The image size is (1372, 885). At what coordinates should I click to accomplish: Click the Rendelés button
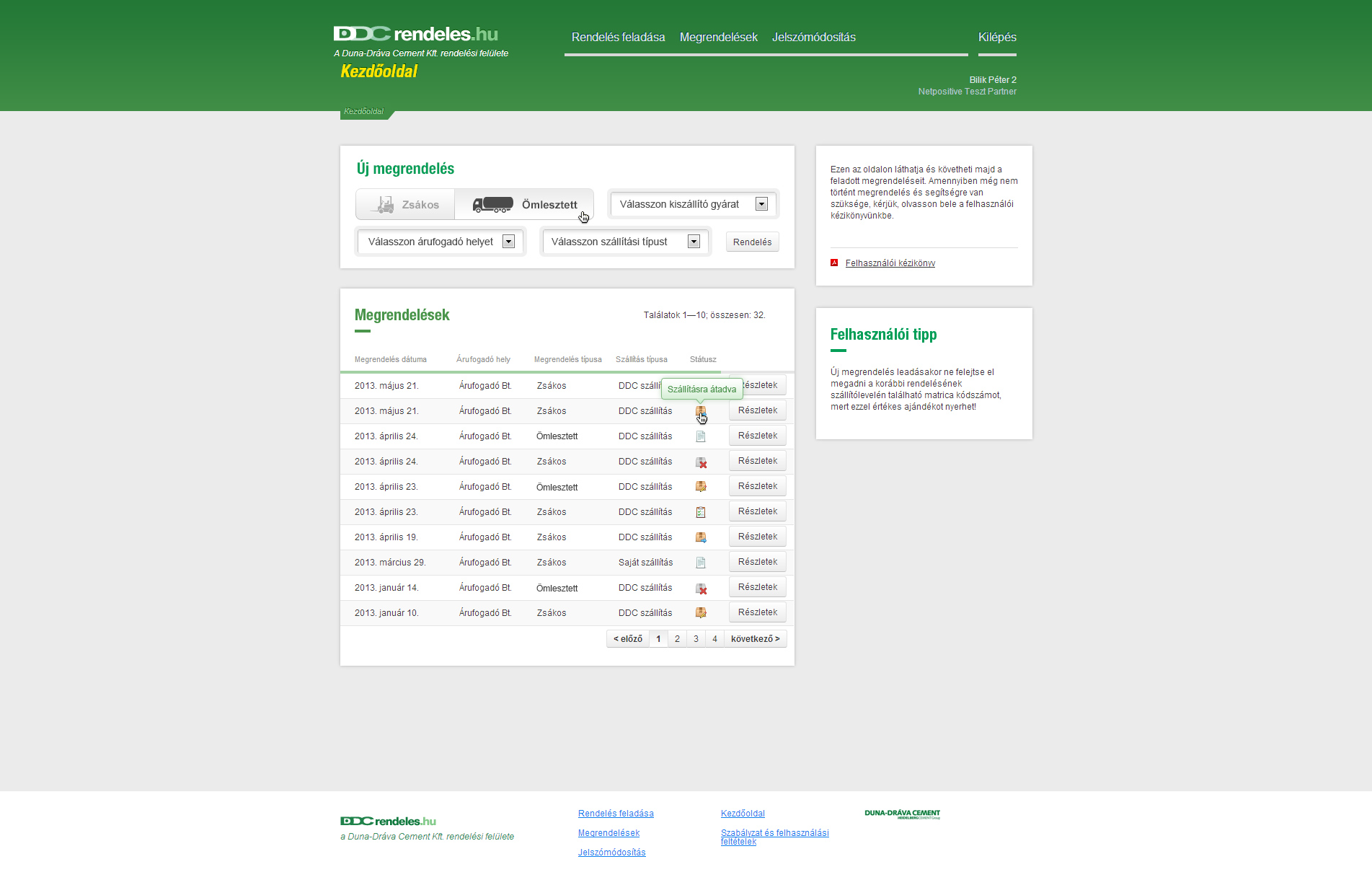tap(753, 242)
